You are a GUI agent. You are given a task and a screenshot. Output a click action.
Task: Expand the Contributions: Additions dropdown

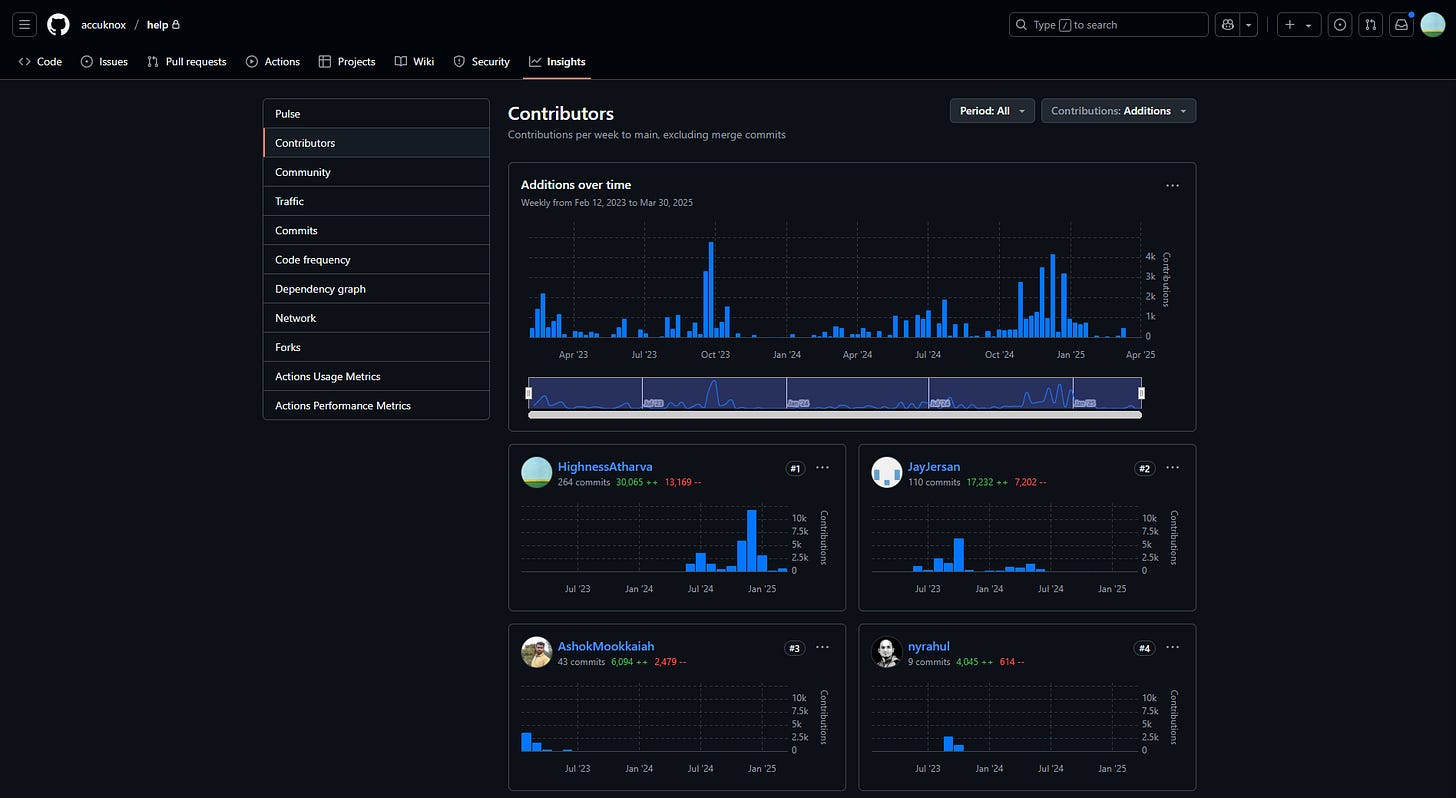[1118, 111]
